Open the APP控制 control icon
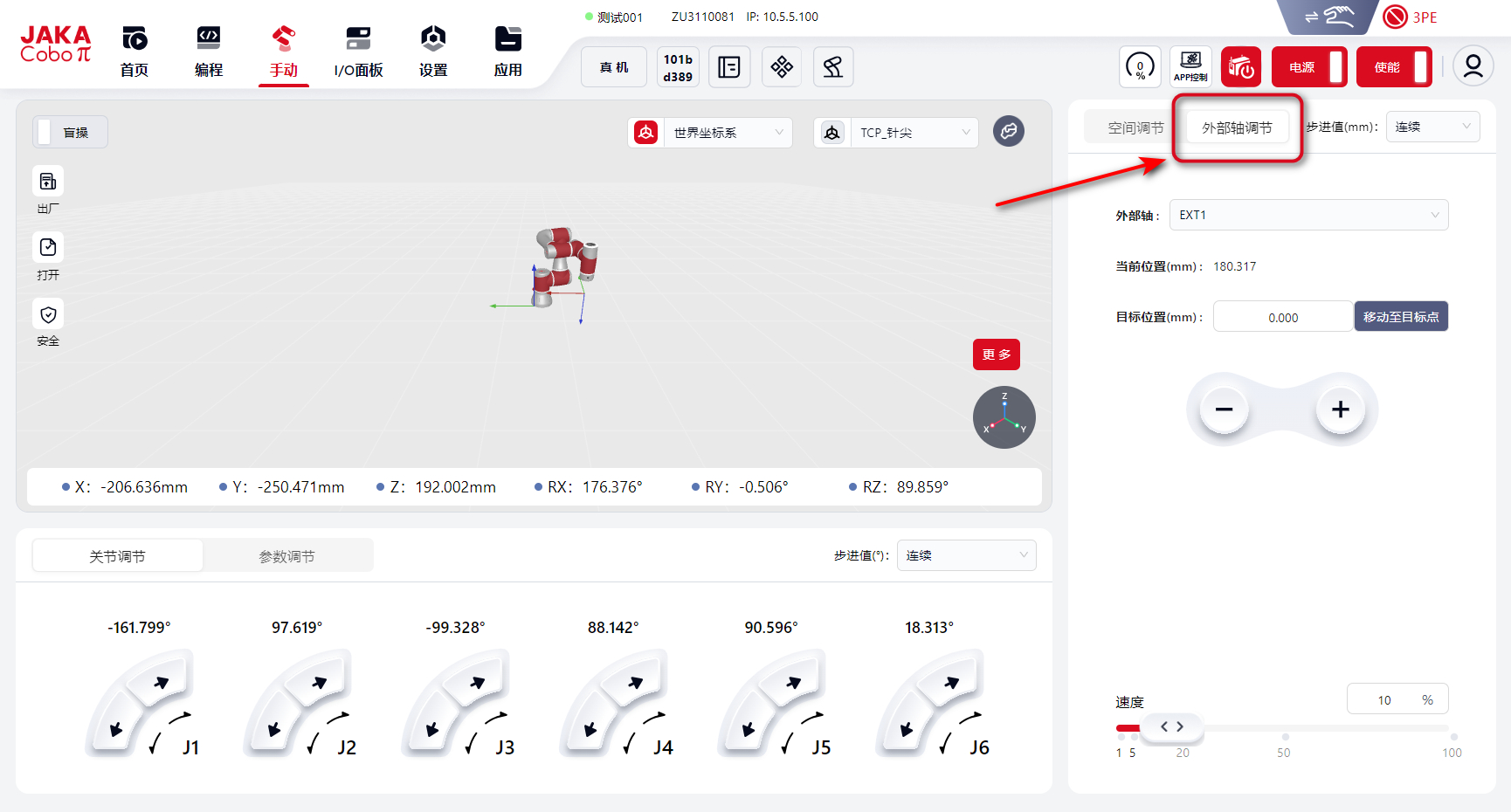The width and height of the screenshot is (1511, 812). pos(1190,66)
